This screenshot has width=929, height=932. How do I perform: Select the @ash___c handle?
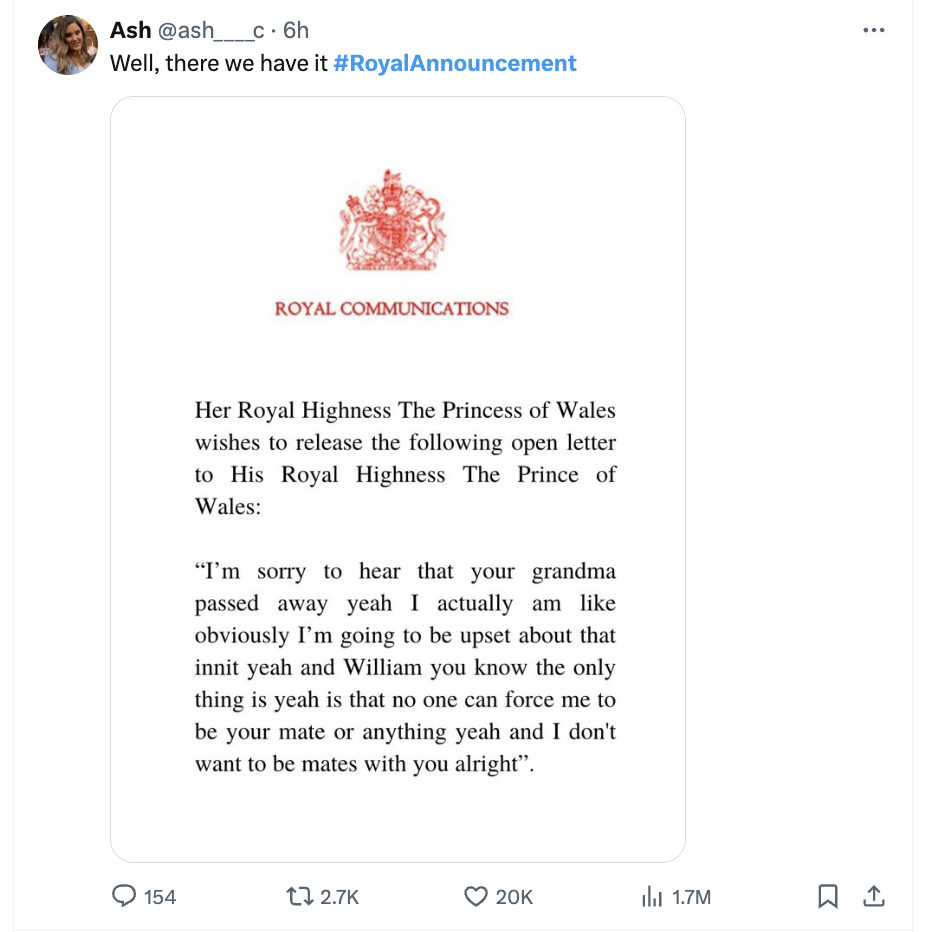214,30
